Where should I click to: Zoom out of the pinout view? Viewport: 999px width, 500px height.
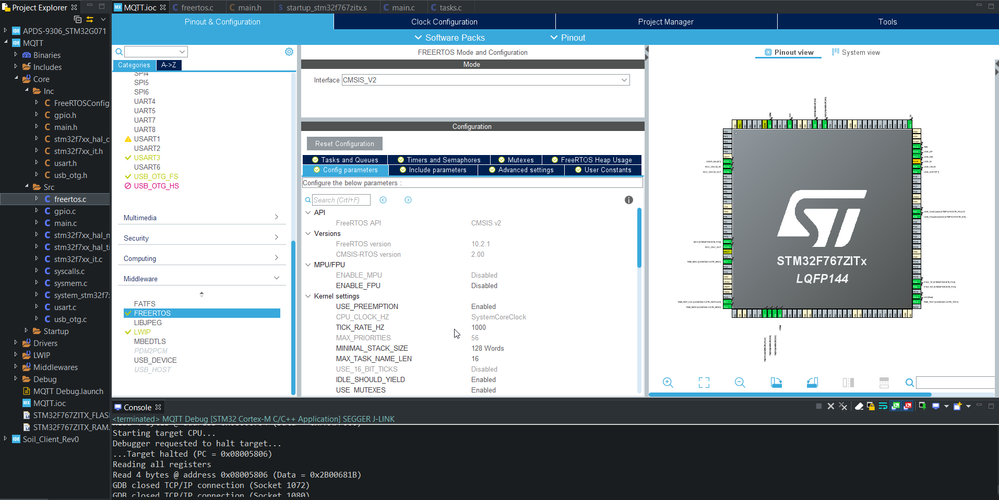pos(740,382)
